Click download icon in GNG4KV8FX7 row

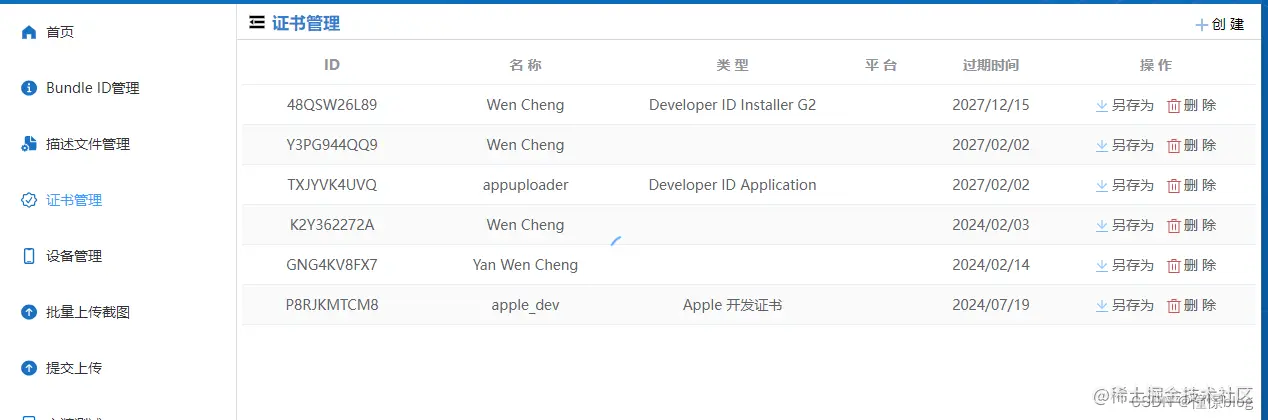click(x=1102, y=265)
